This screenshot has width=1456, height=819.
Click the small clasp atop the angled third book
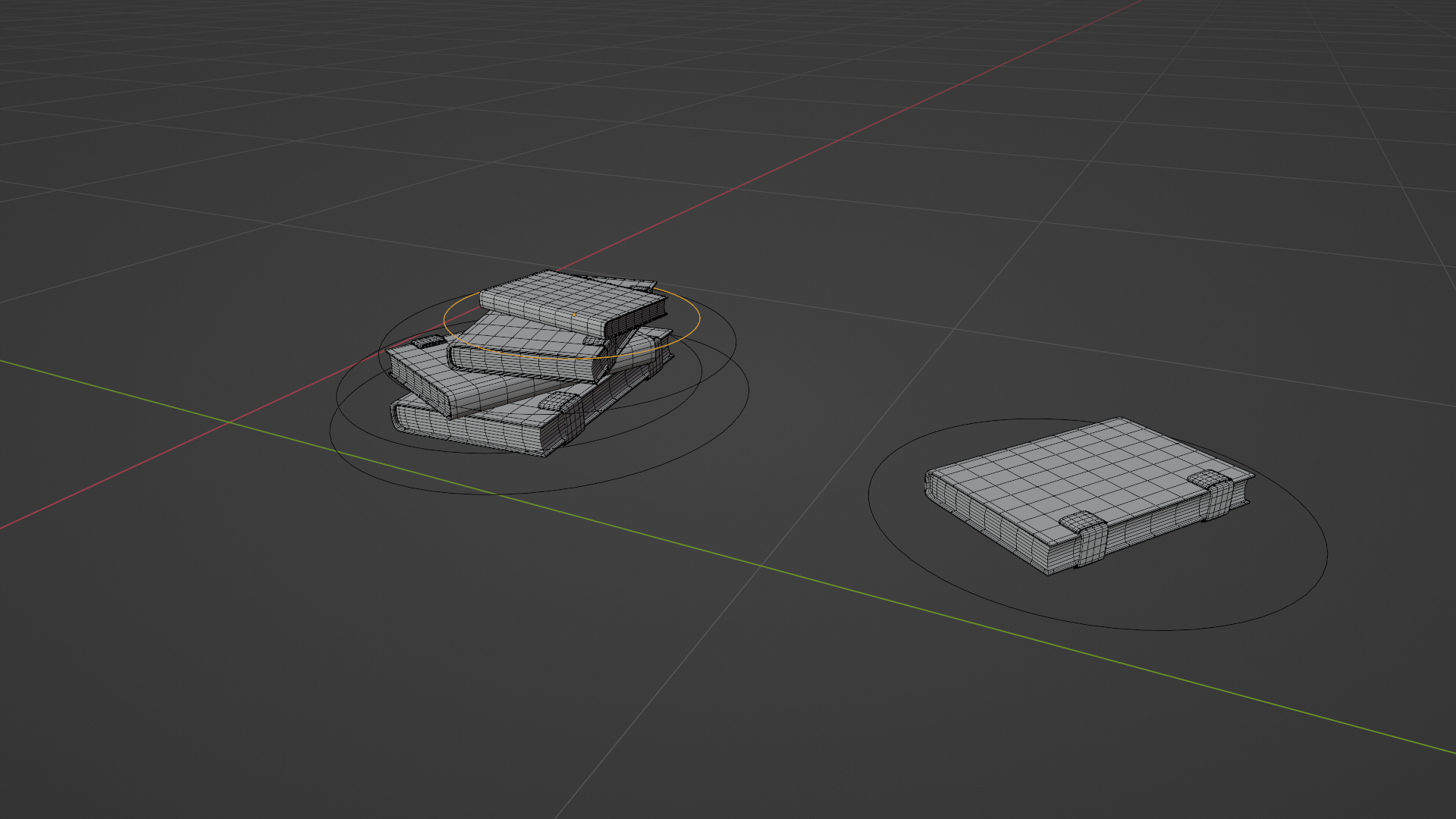[428, 343]
